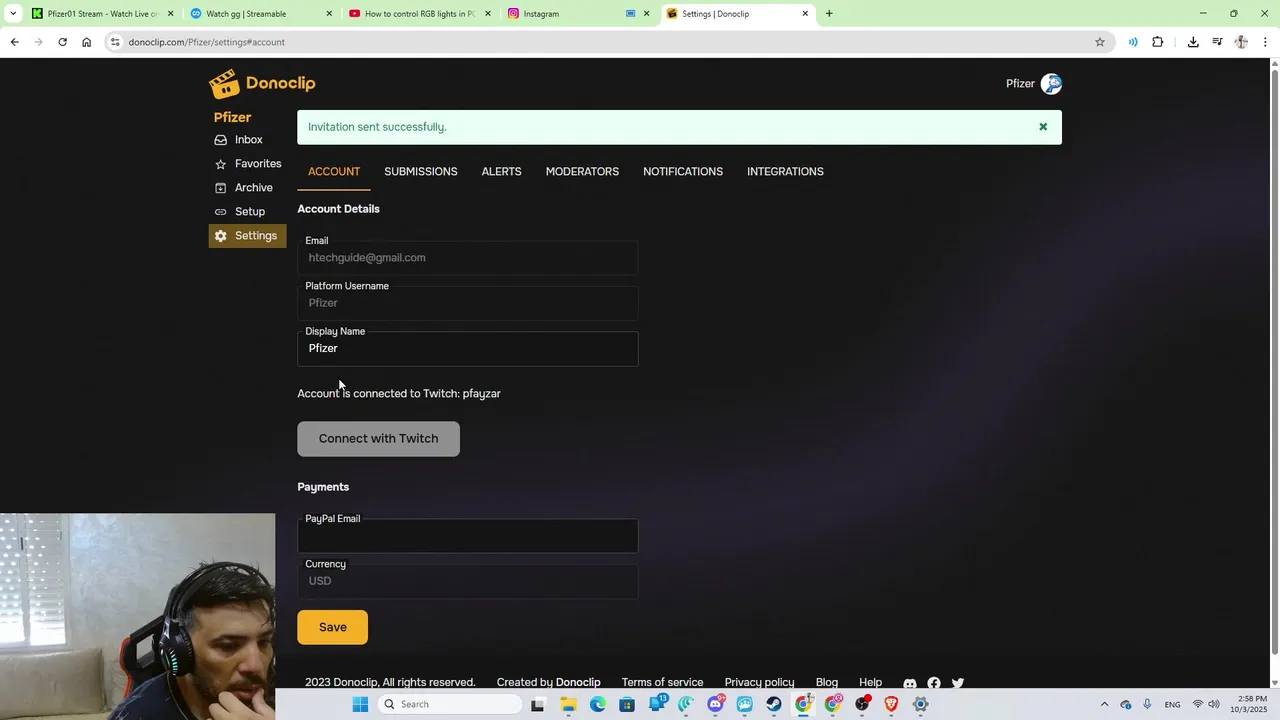Open the volume tray icon
Screen dimensions: 1280x720
1214,704
